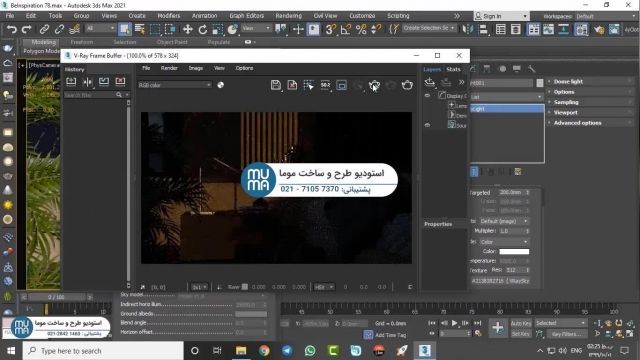
Task: Activate the Select Object tool
Action: [125, 29]
